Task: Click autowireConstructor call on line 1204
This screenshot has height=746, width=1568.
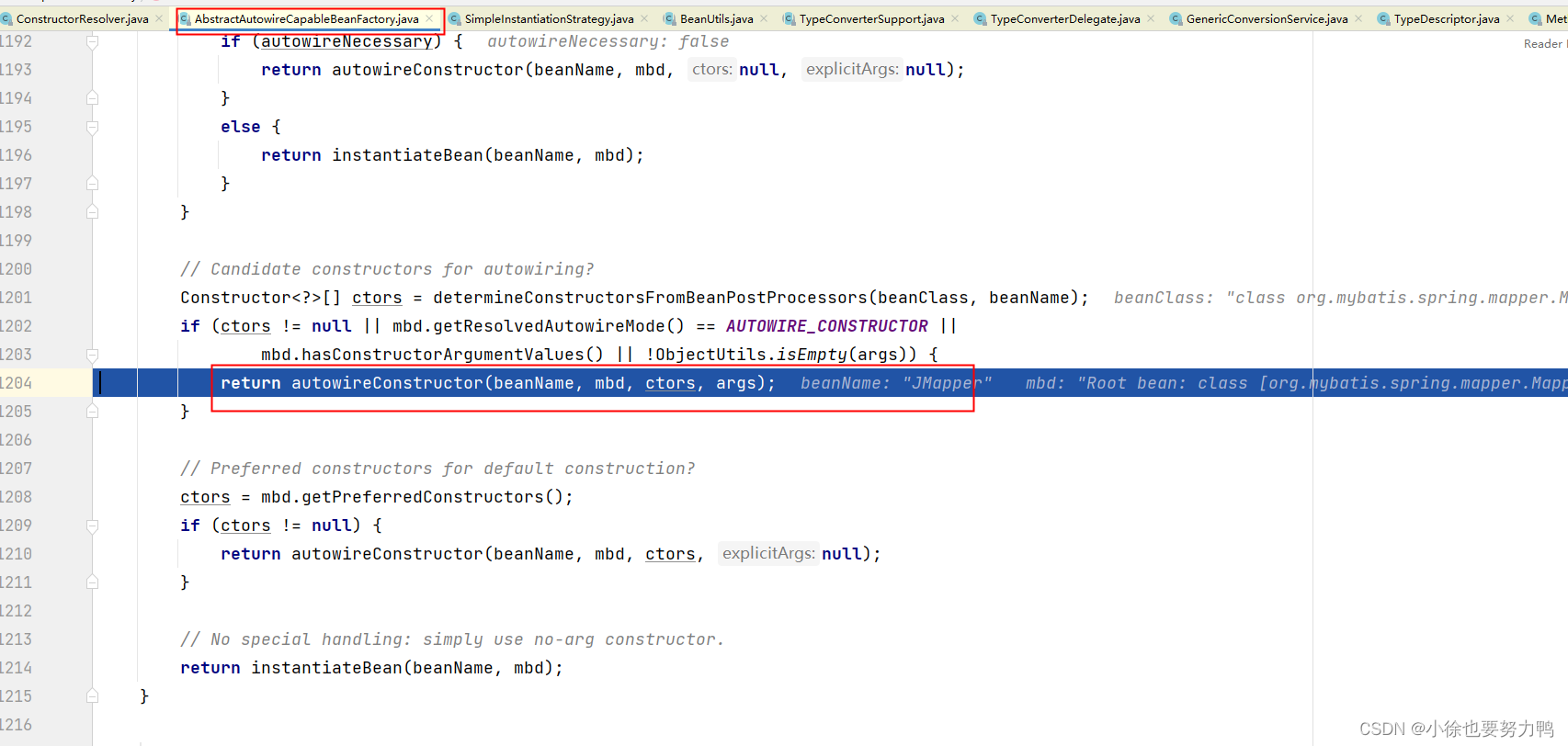Action: [387, 383]
